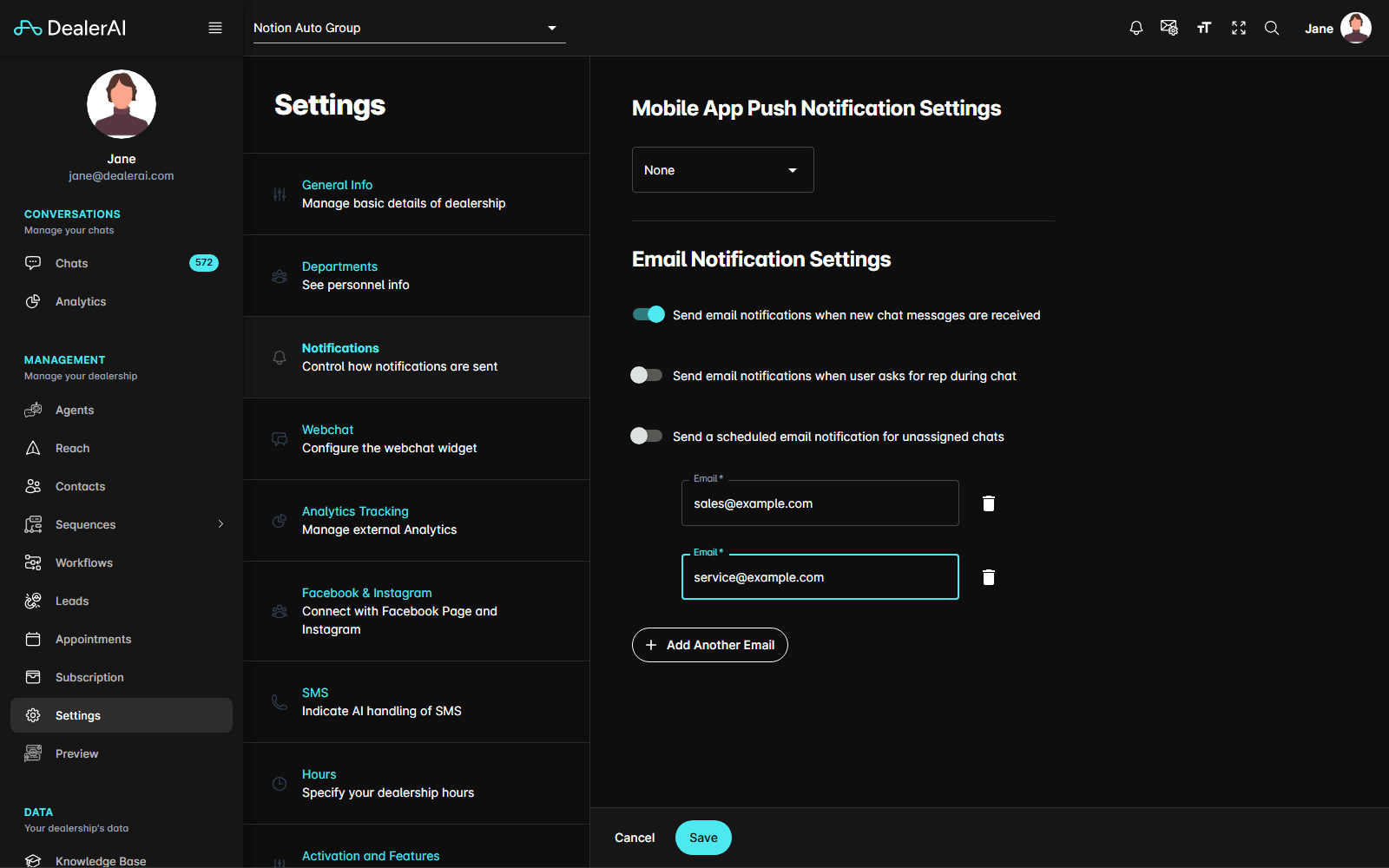
Task: Open the notification bell in top bar
Action: pyautogui.click(x=1136, y=28)
